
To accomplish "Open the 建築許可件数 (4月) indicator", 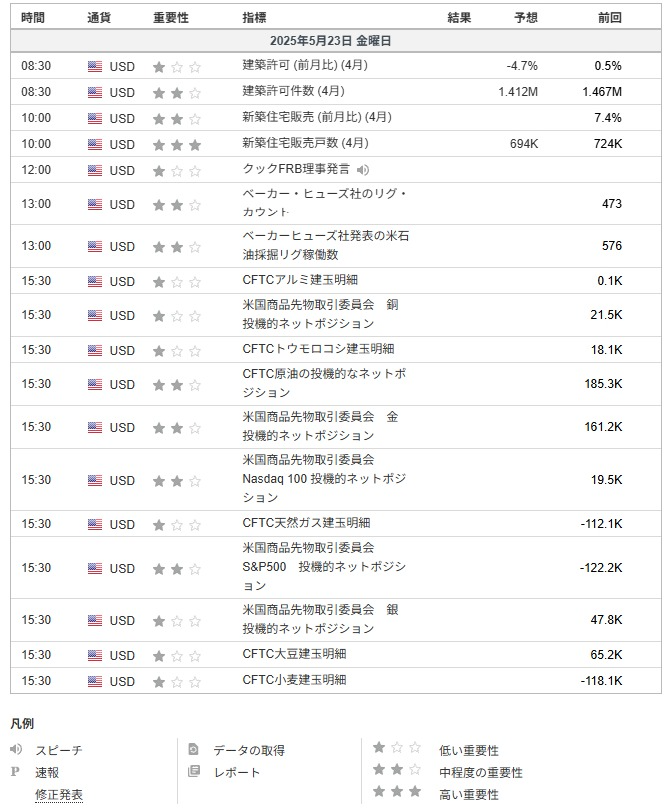I will click(293, 91).
